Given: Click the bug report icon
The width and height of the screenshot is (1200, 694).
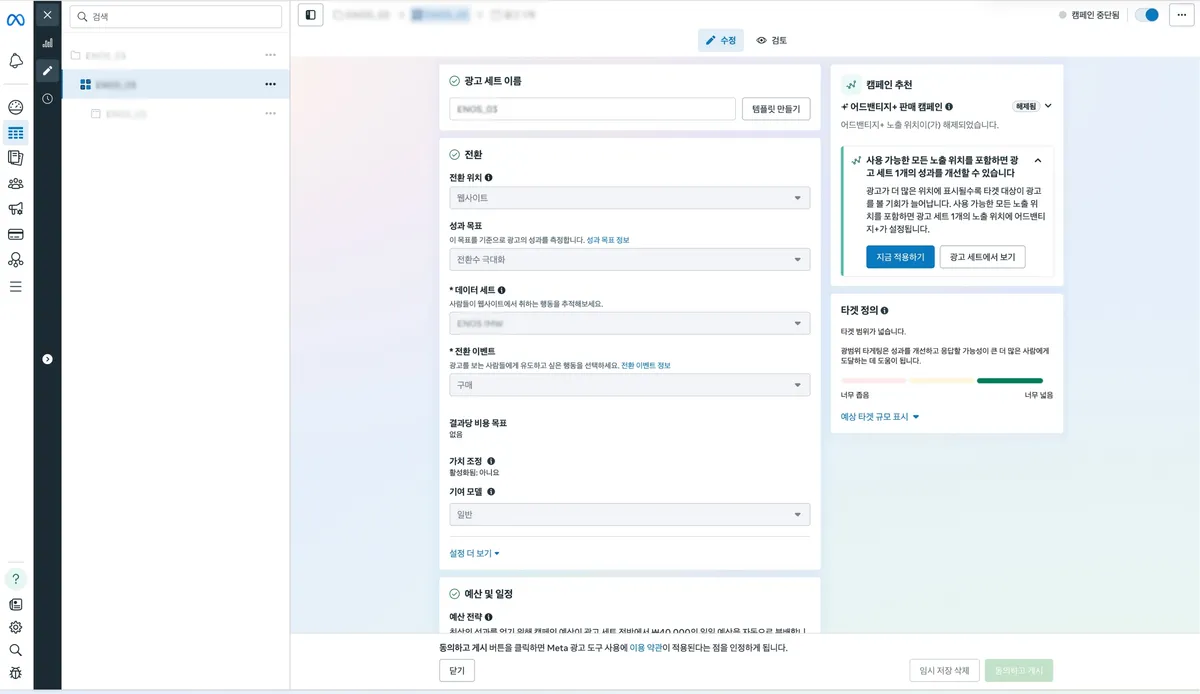Looking at the screenshot, I should [x=15, y=674].
